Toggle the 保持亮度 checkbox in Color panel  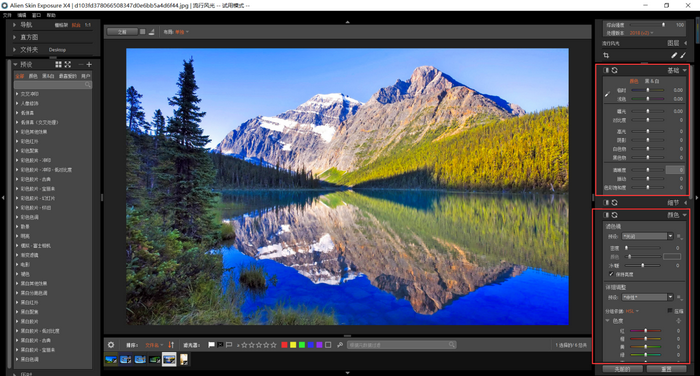(611, 274)
